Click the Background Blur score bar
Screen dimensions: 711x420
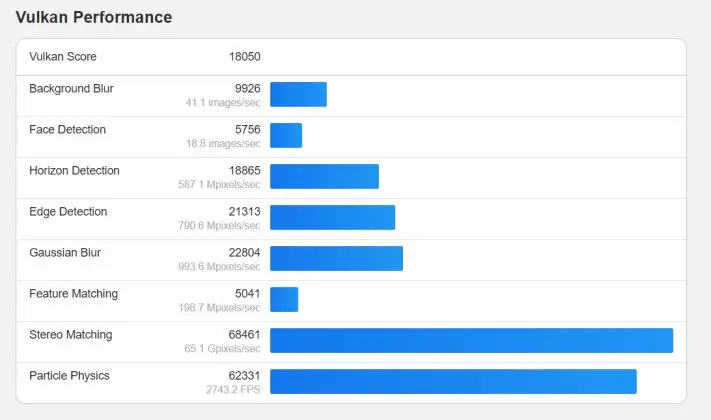click(x=298, y=94)
